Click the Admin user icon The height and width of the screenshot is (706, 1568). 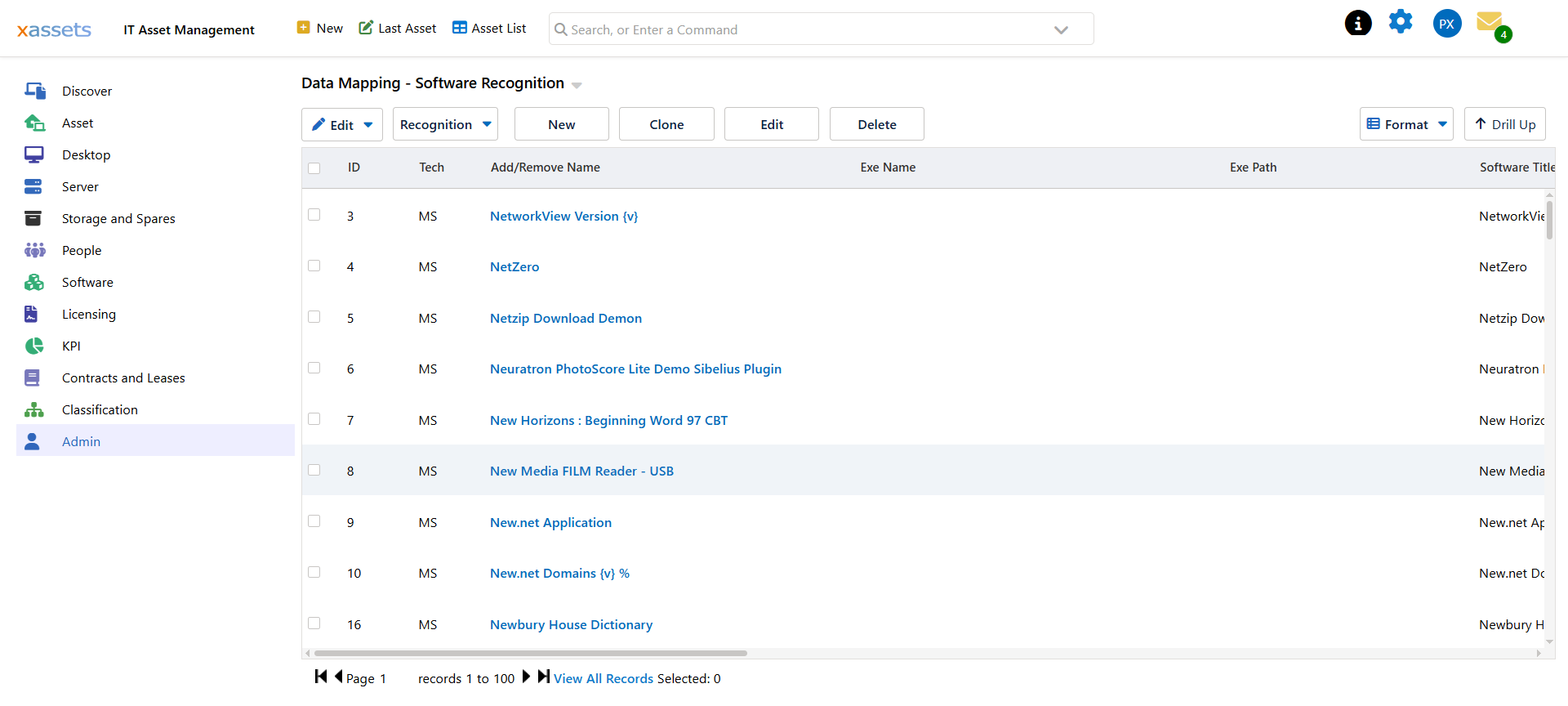point(32,441)
